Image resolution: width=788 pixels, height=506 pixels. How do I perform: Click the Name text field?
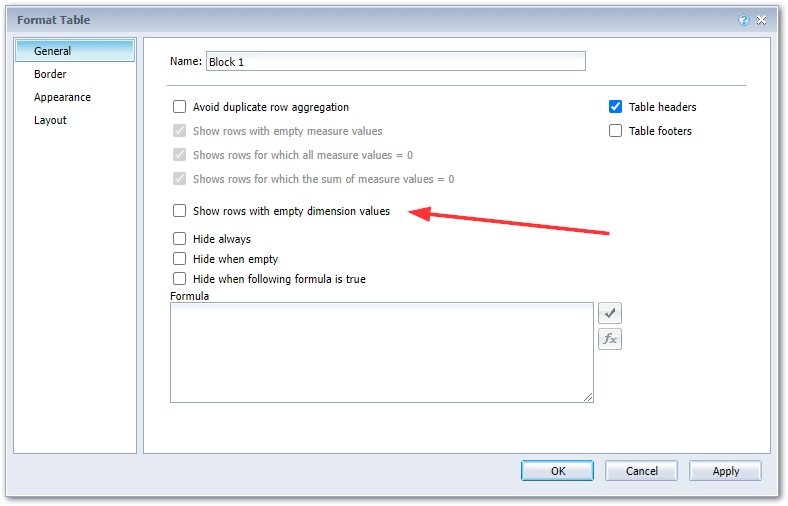395,62
